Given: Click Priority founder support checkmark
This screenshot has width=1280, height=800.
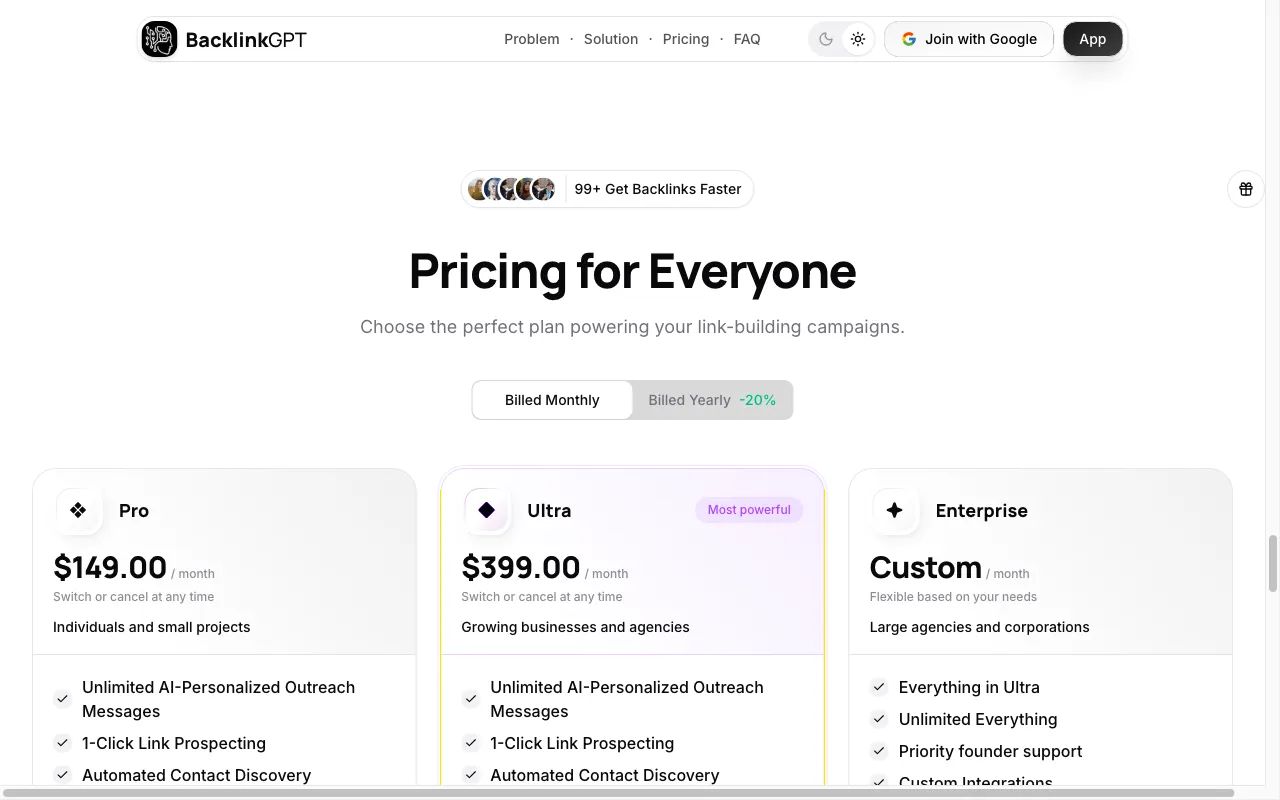Looking at the screenshot, I should [879, 751].
